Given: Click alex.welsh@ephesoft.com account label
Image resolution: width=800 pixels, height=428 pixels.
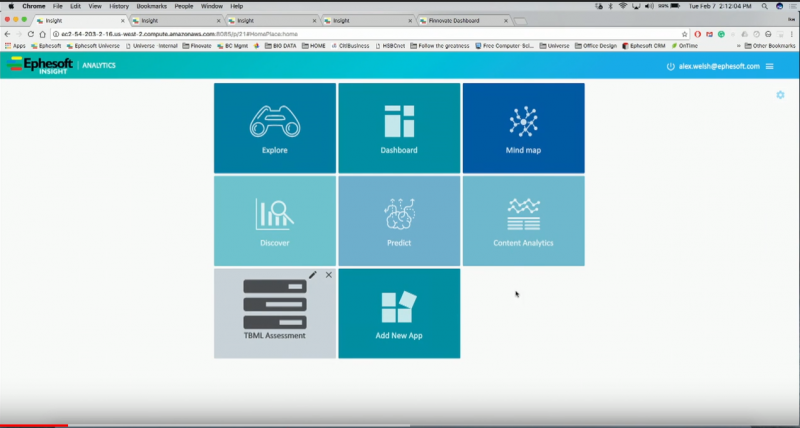Looking at the screenshot, I should click(x=719, y=66).
